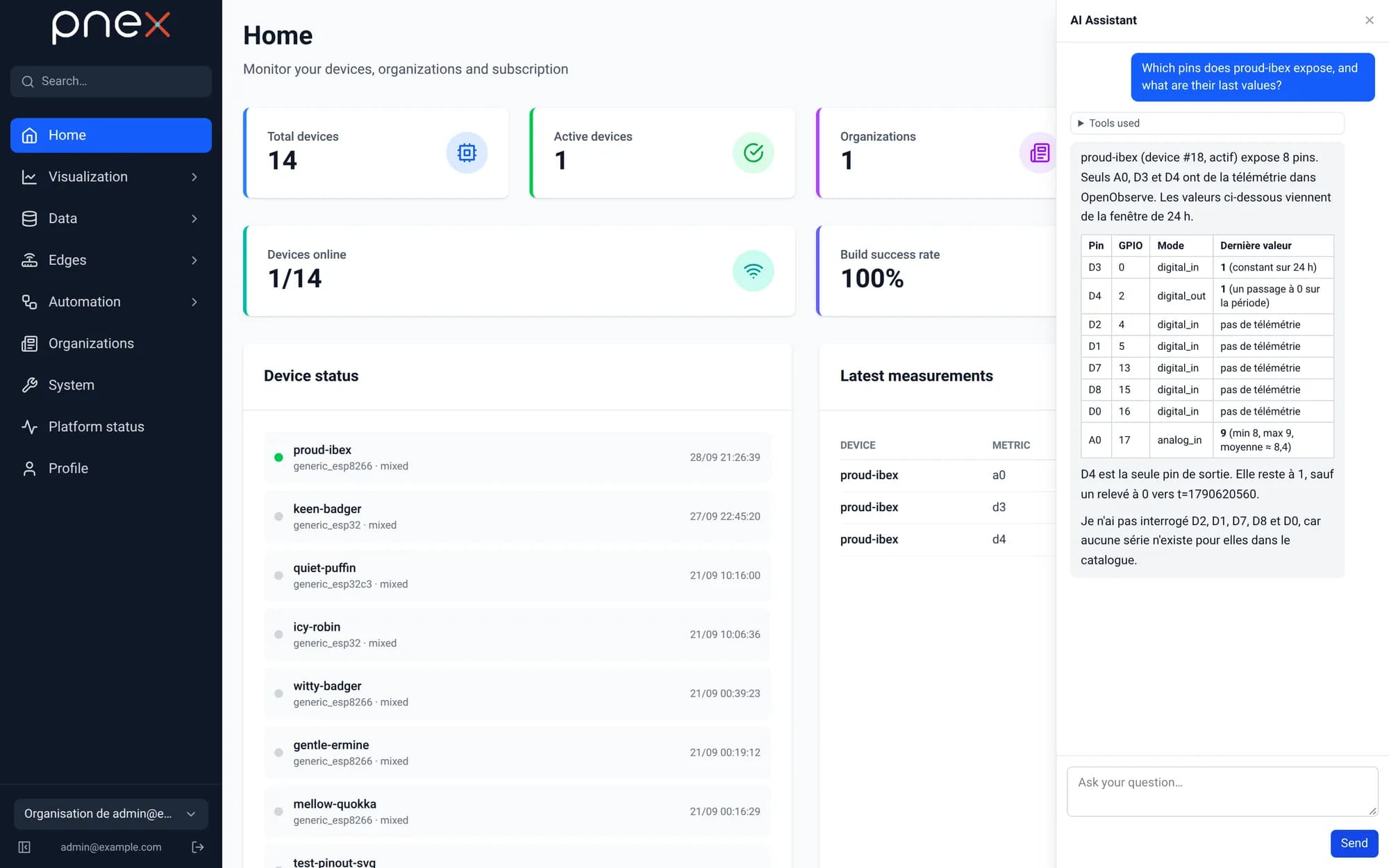The height and width of the screenshot is (868, 1389).
Task: Click the Edges router icon in sidebar
Action: (x=29, y=260)
